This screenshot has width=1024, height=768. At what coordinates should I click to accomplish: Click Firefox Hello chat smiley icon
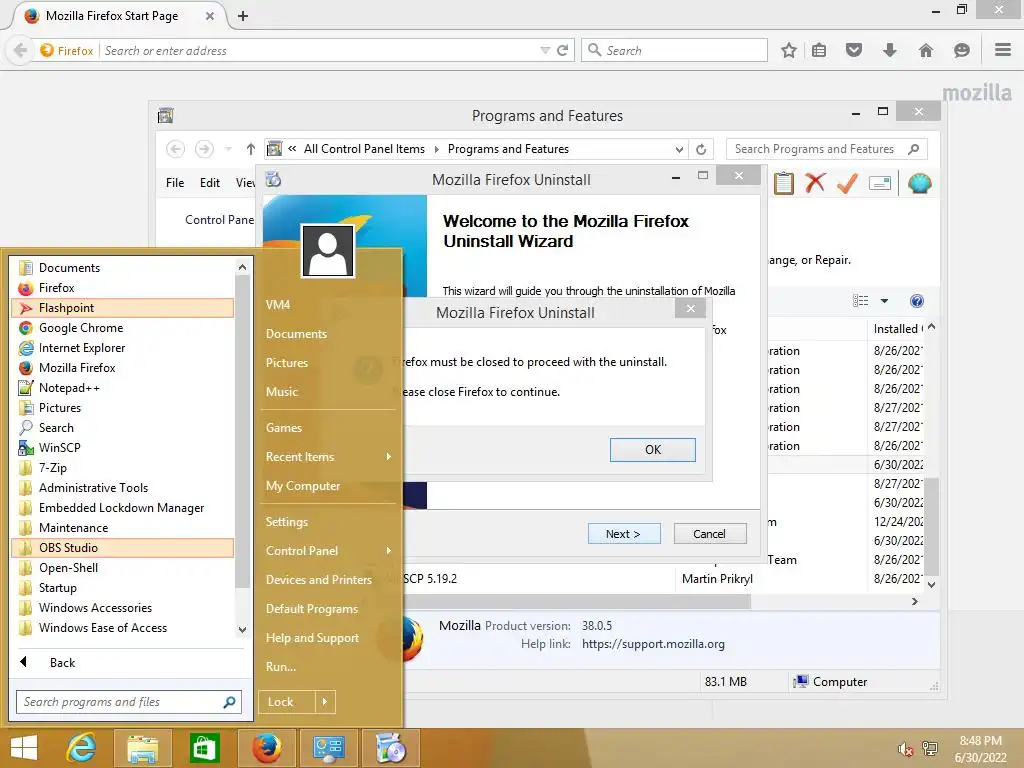click(961, 50)
